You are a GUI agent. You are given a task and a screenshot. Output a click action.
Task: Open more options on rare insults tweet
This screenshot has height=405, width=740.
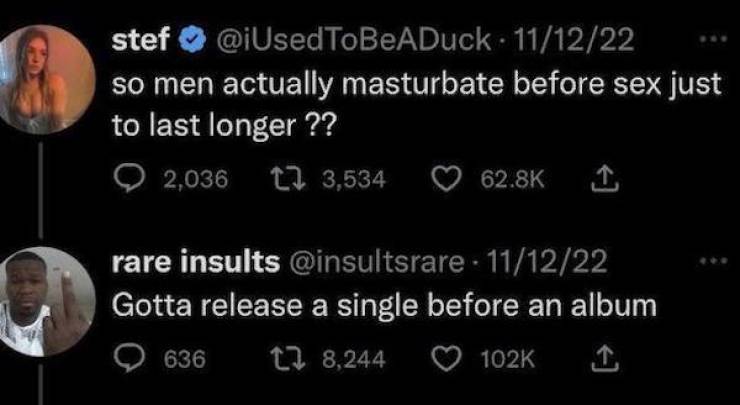coord(709,264)
